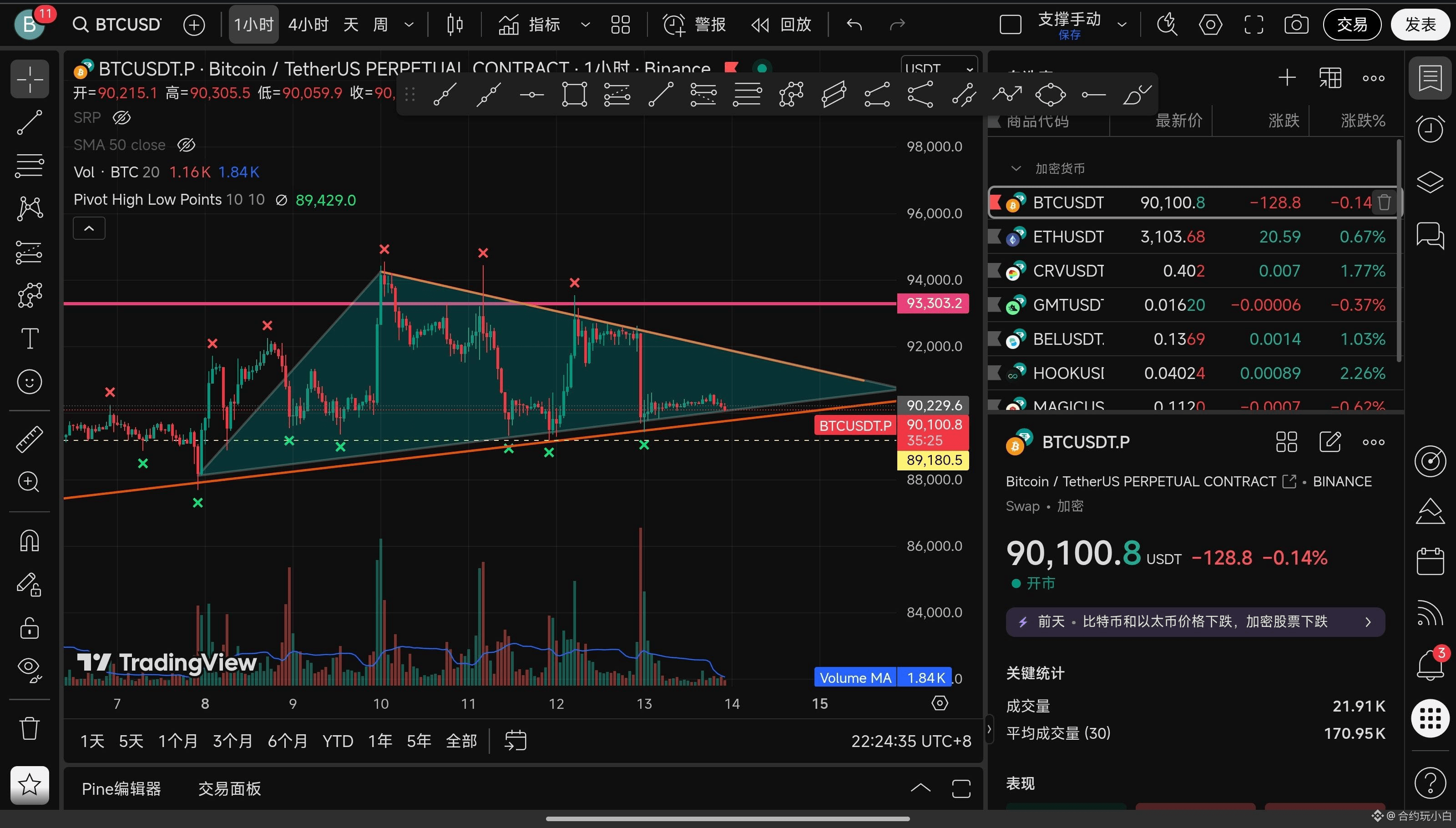Switch to the 4小时 timeframe

coord(308,25)
